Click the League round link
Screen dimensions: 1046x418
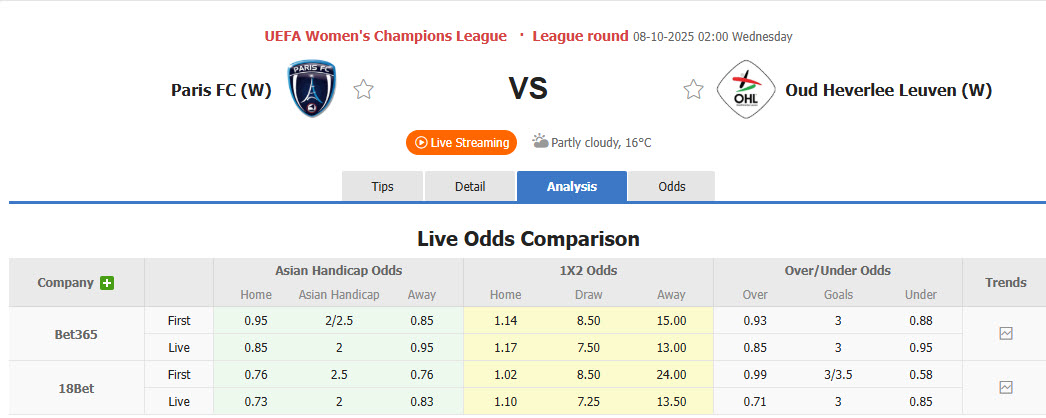[x=580, y=36]
